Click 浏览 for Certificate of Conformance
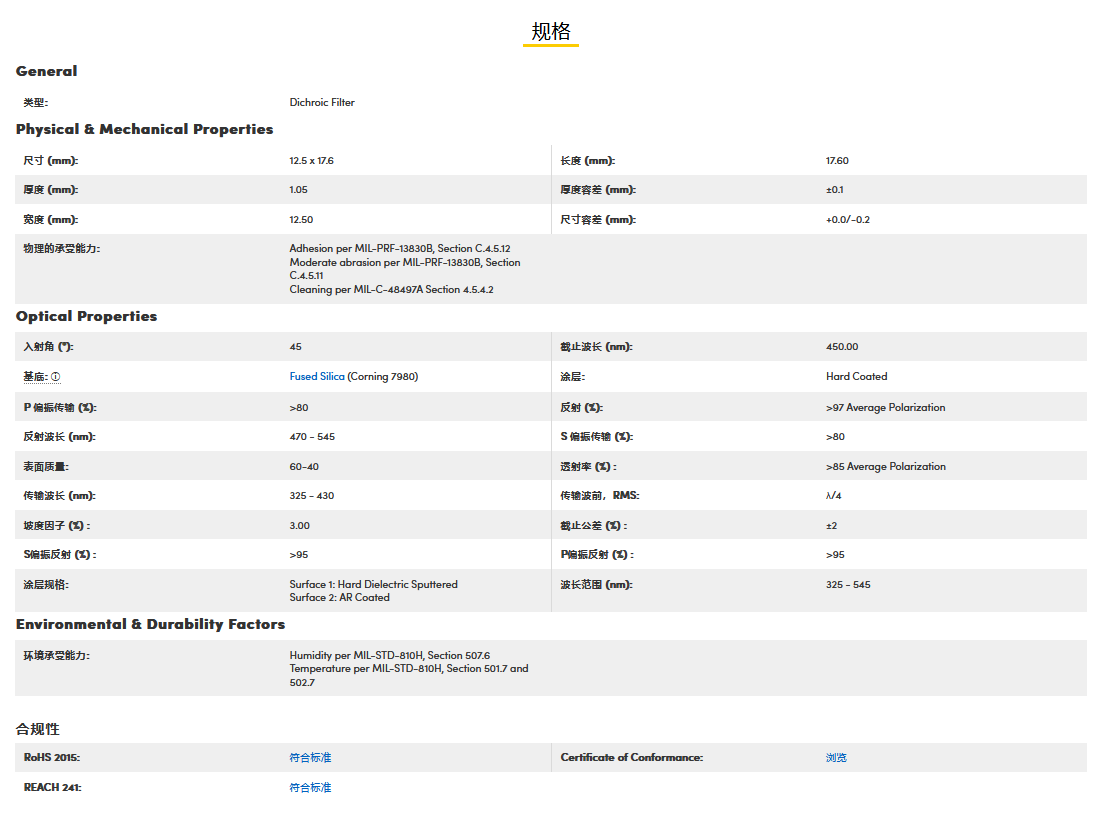This screenshot has width=1093, height=821. coord(836,758)
